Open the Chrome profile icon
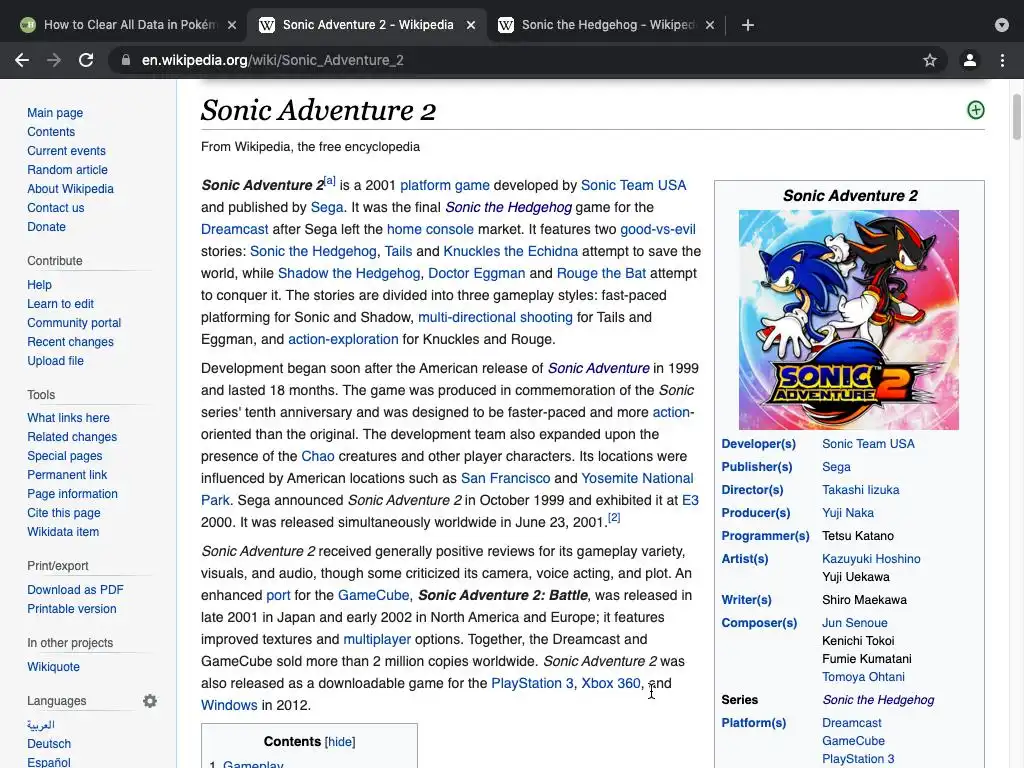Viewport: 1024px width, 768px height. [x=970, y=60]
